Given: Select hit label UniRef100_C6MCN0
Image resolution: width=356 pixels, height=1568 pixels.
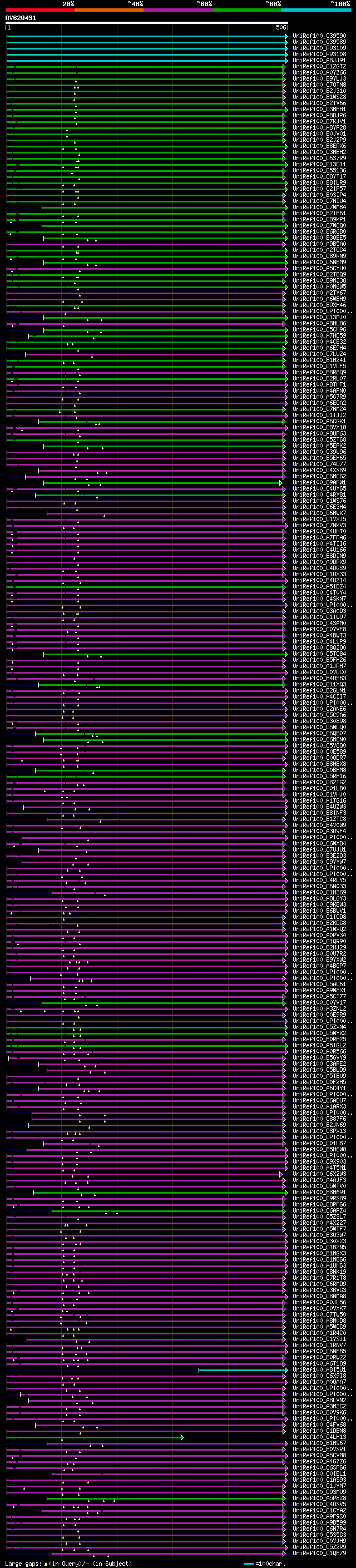Looking at the screenshot, I should click(319, 739).
